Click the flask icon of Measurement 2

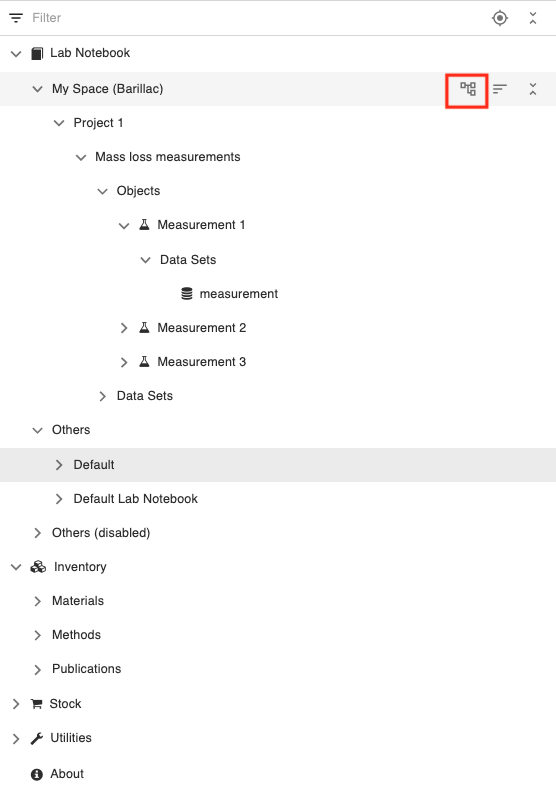pos(145,327)
